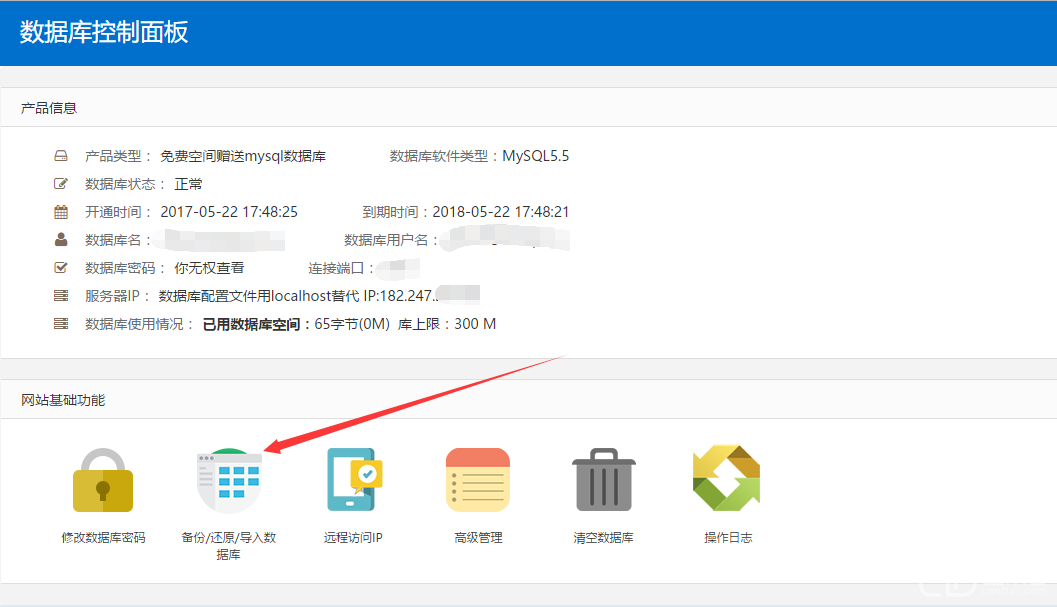Click the 备份/还原/导入数据库 label
The width and height of the screenshot is (1057, 607).
pos(229,546)
